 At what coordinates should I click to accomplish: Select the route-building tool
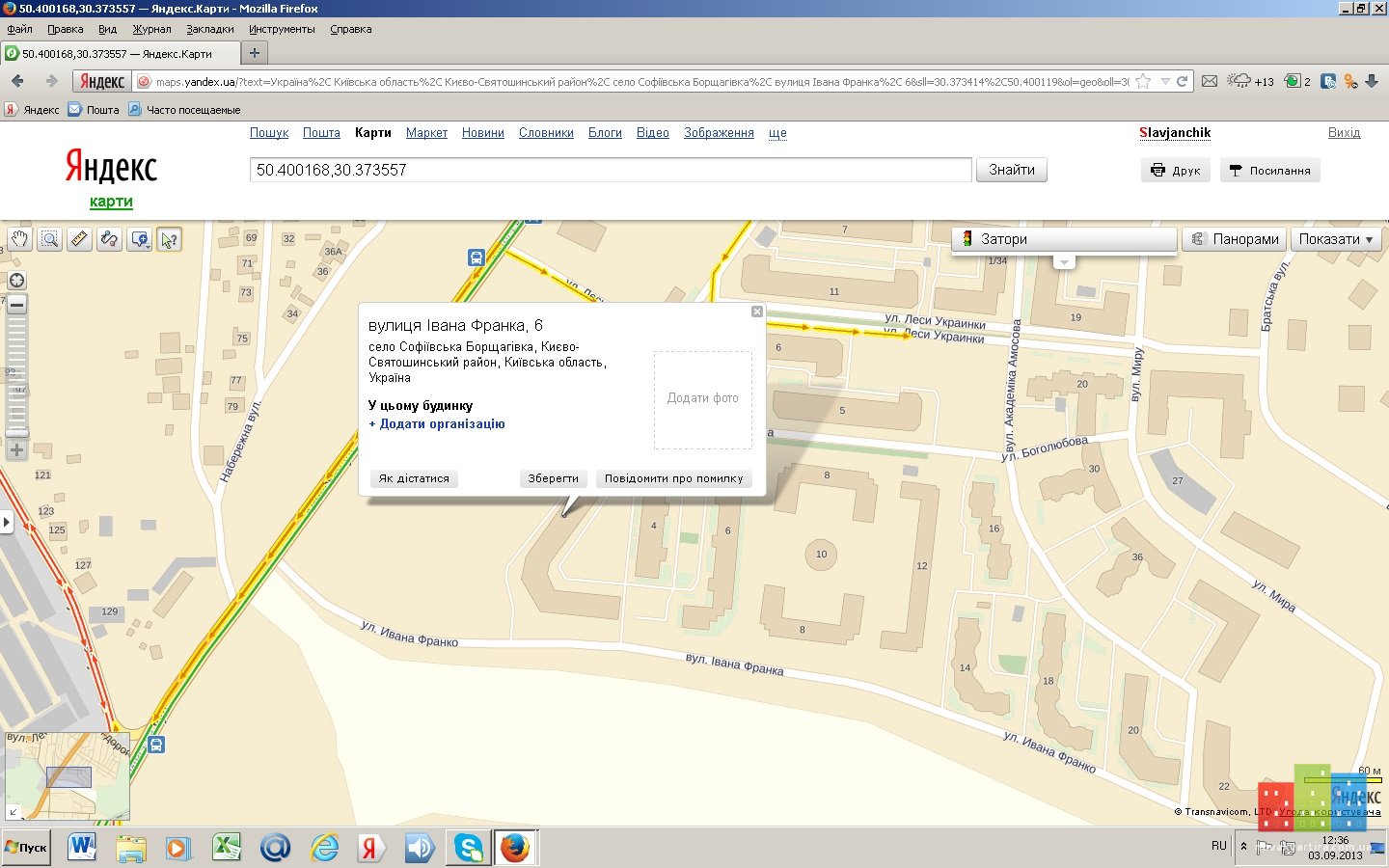[x=109, y=239]
